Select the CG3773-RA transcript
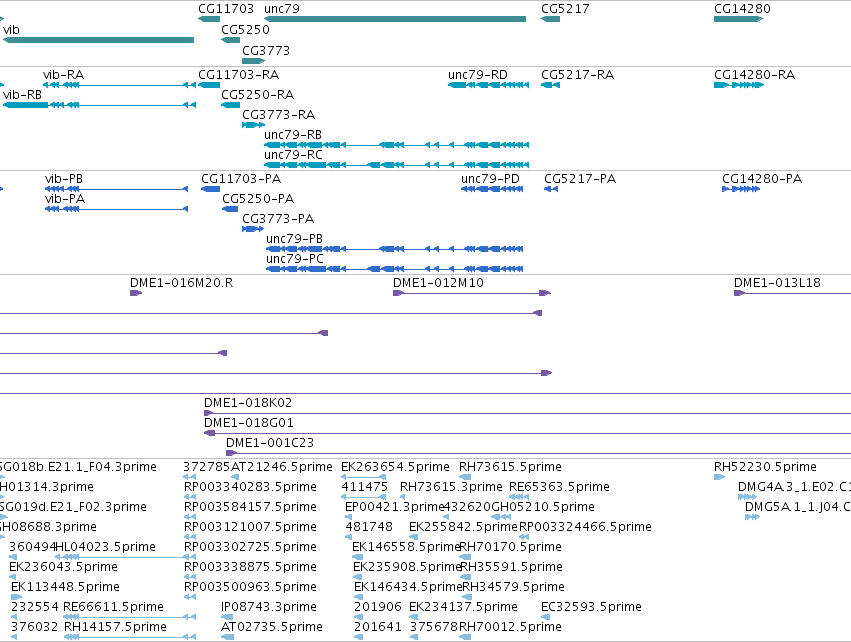This screenshot has height=642, width=851. pos(253,125)
